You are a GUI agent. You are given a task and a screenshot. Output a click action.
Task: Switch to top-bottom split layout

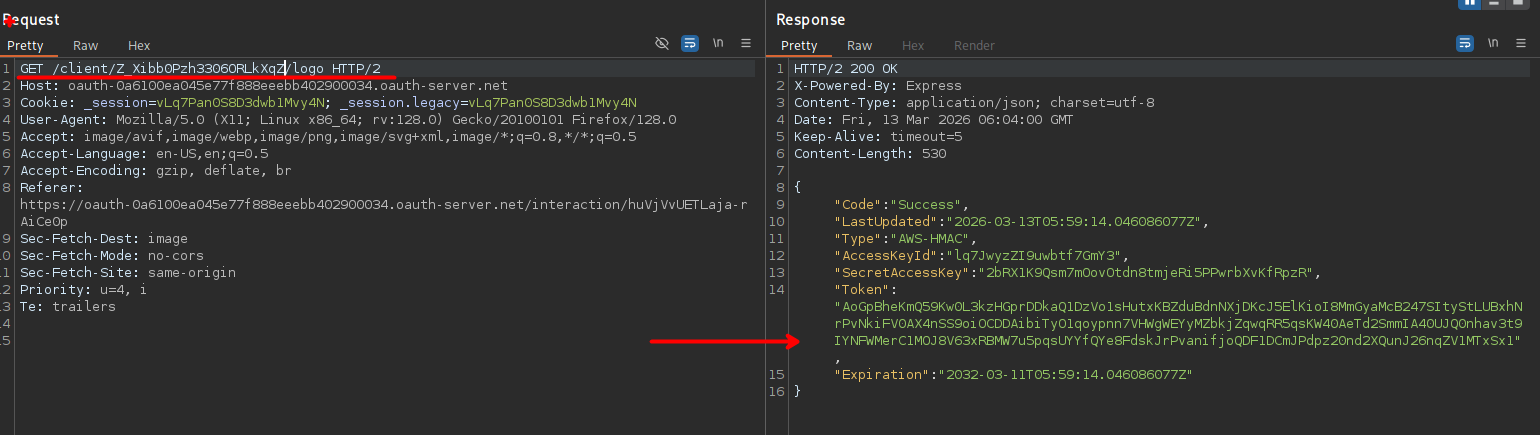tap(1494, 3)
